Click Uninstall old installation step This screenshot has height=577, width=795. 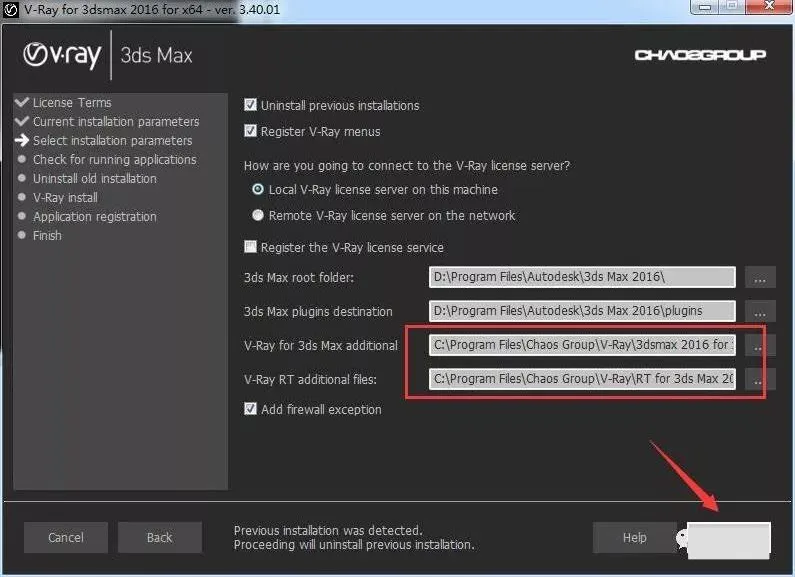95,178
